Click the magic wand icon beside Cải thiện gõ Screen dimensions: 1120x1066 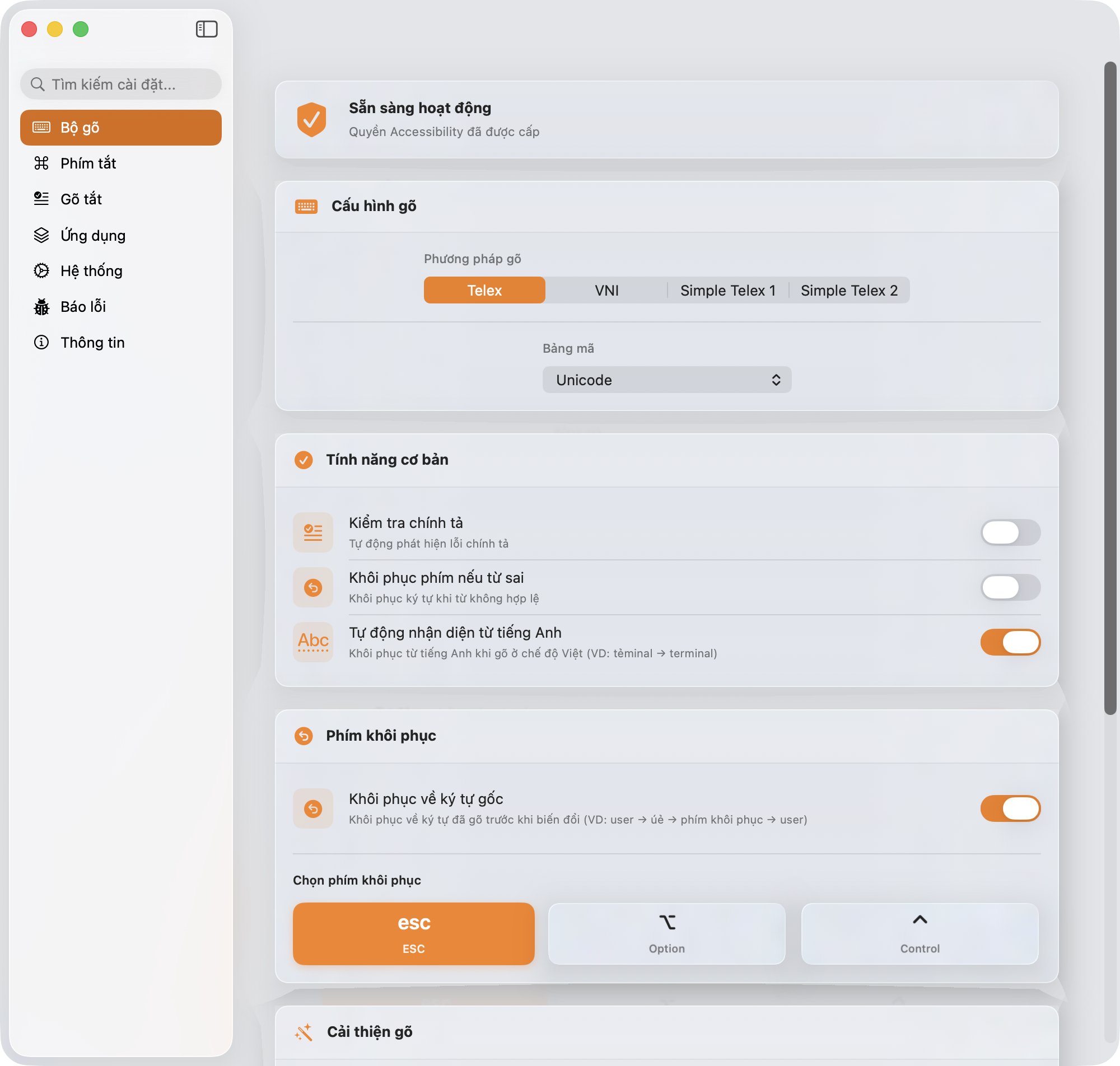[304, 1032]
